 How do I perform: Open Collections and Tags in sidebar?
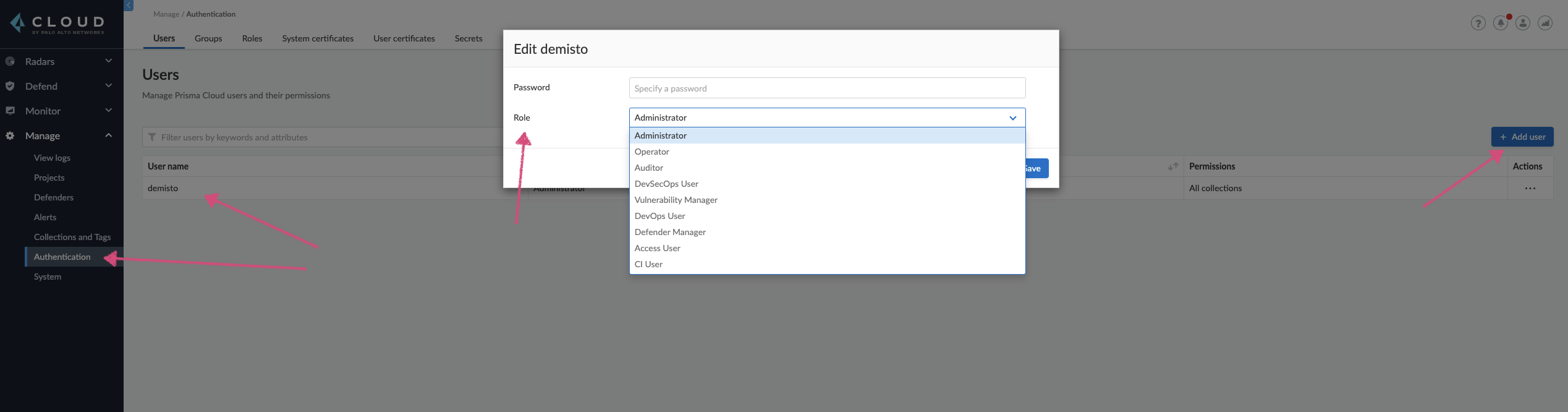[72, 237]
